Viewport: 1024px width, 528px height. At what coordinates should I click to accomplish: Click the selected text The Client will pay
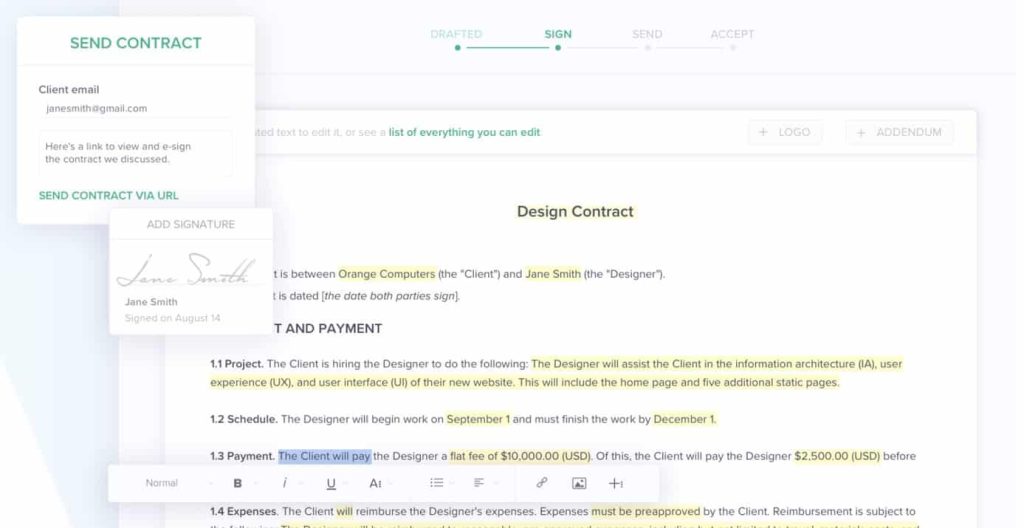coord(325,456)
